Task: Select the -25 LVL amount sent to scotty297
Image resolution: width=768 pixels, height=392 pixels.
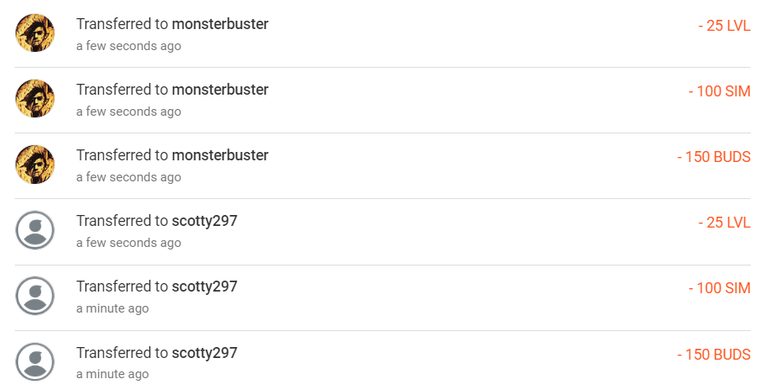Action: tap(724, 223)
